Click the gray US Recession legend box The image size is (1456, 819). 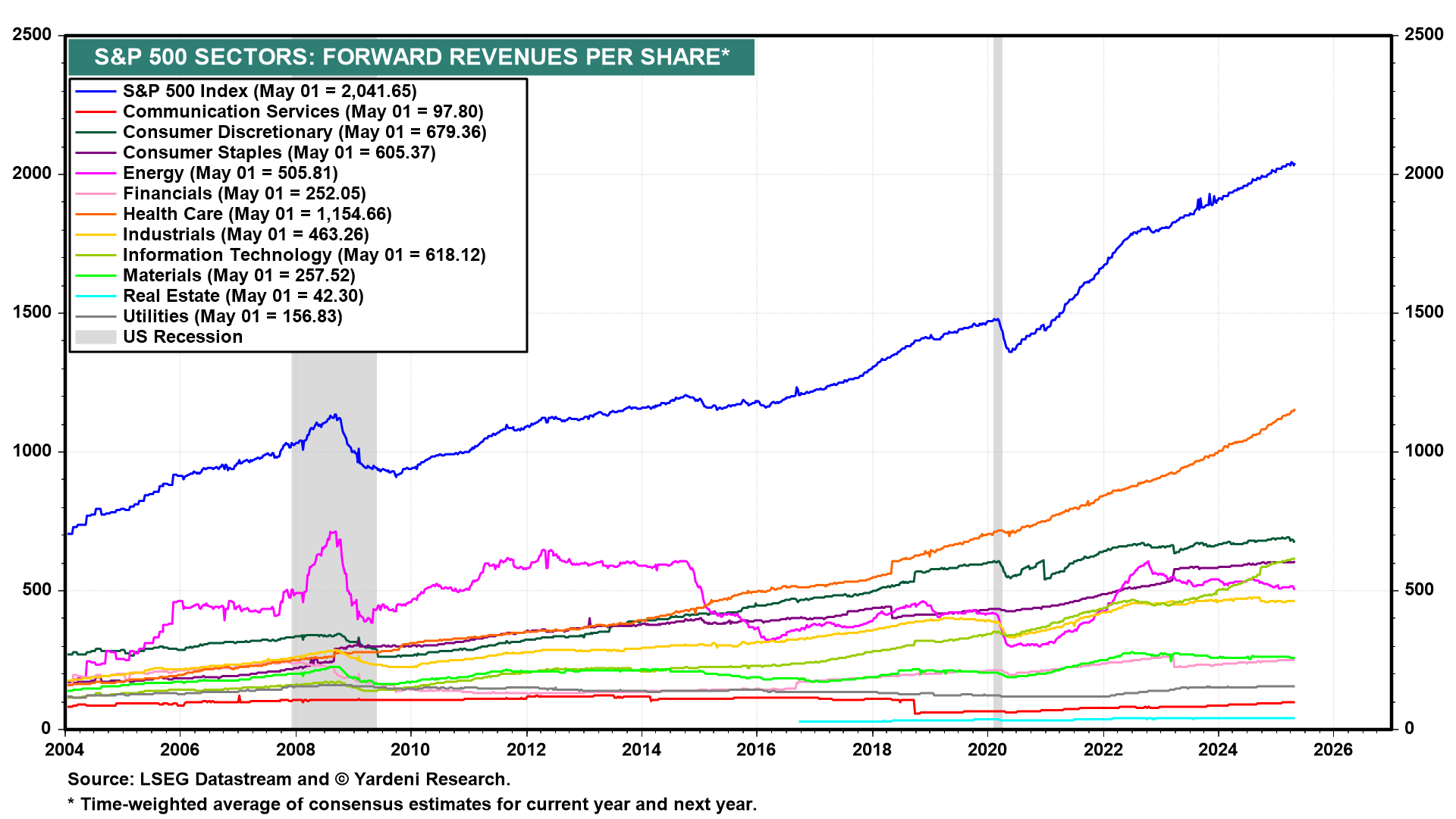click(x=96, y=337)
